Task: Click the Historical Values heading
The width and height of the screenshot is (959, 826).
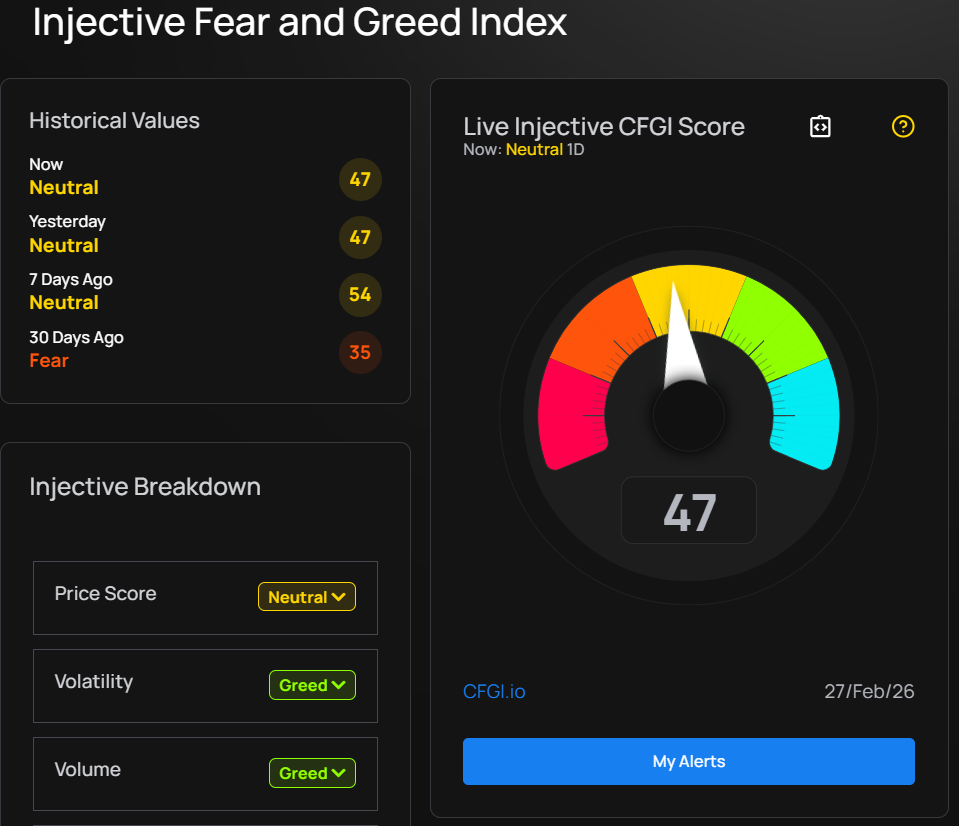Action: 114,120
